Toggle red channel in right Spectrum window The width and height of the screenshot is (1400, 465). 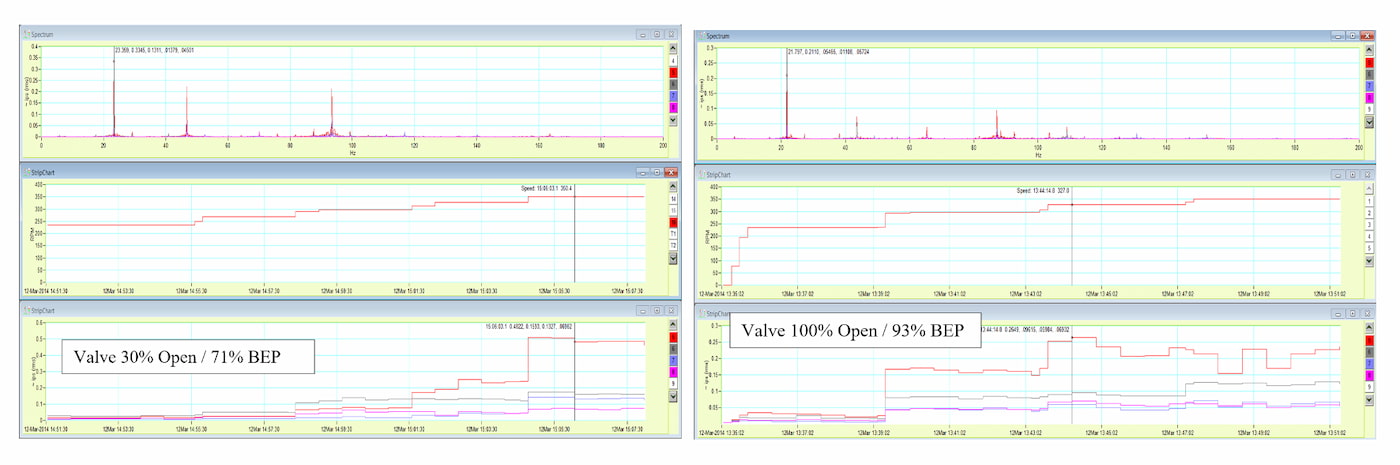tap(1370, 62)
